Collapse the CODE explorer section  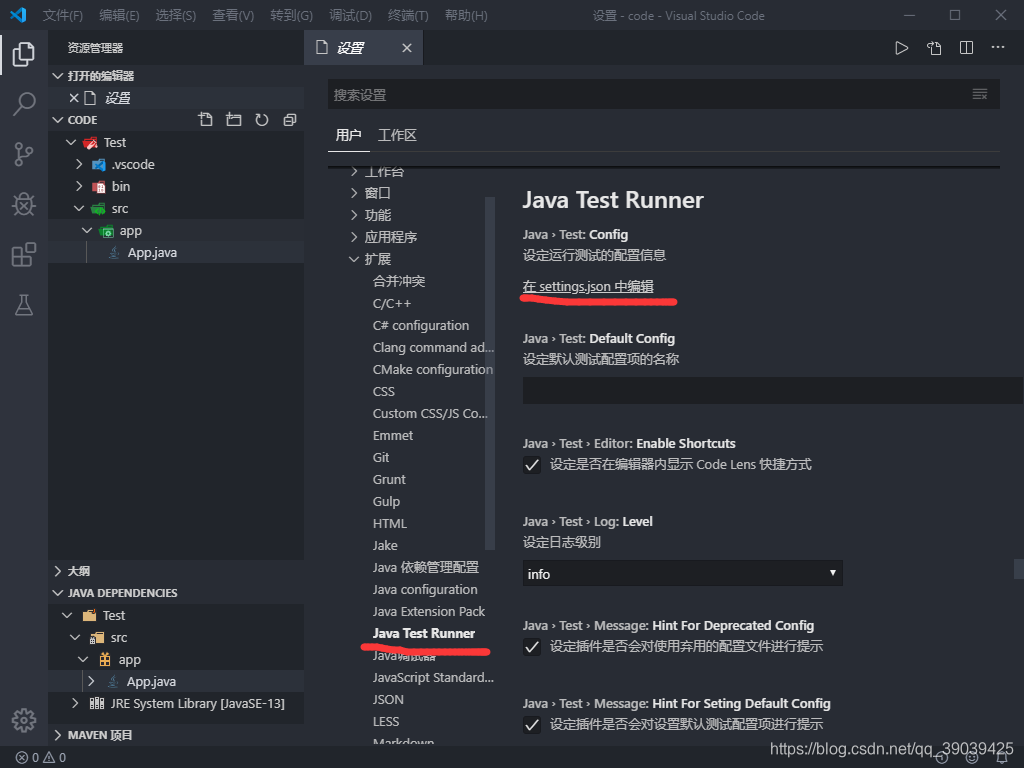click(x=57, y=120)
